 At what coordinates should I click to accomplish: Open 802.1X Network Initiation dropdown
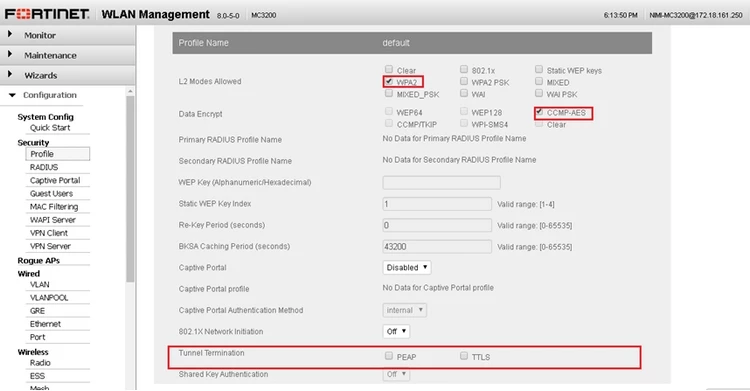(396, 331)
